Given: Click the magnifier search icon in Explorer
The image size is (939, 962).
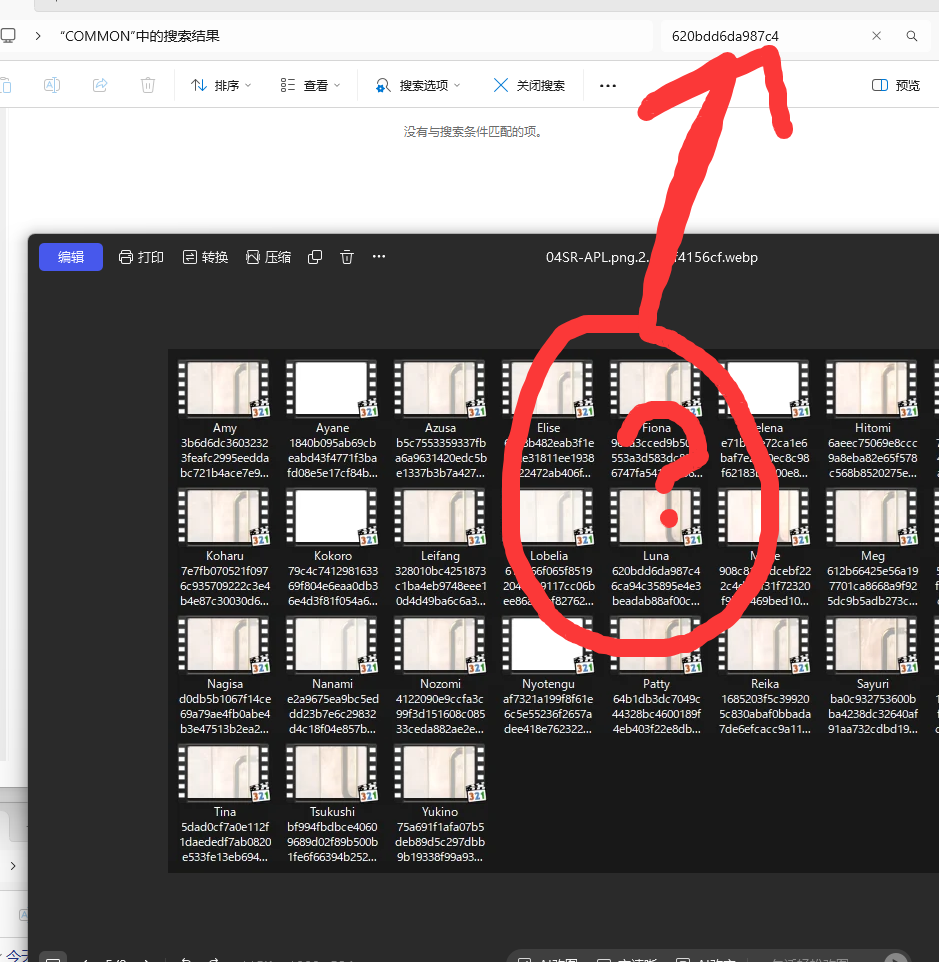Looking at the screenshot, I should [912, 36].
